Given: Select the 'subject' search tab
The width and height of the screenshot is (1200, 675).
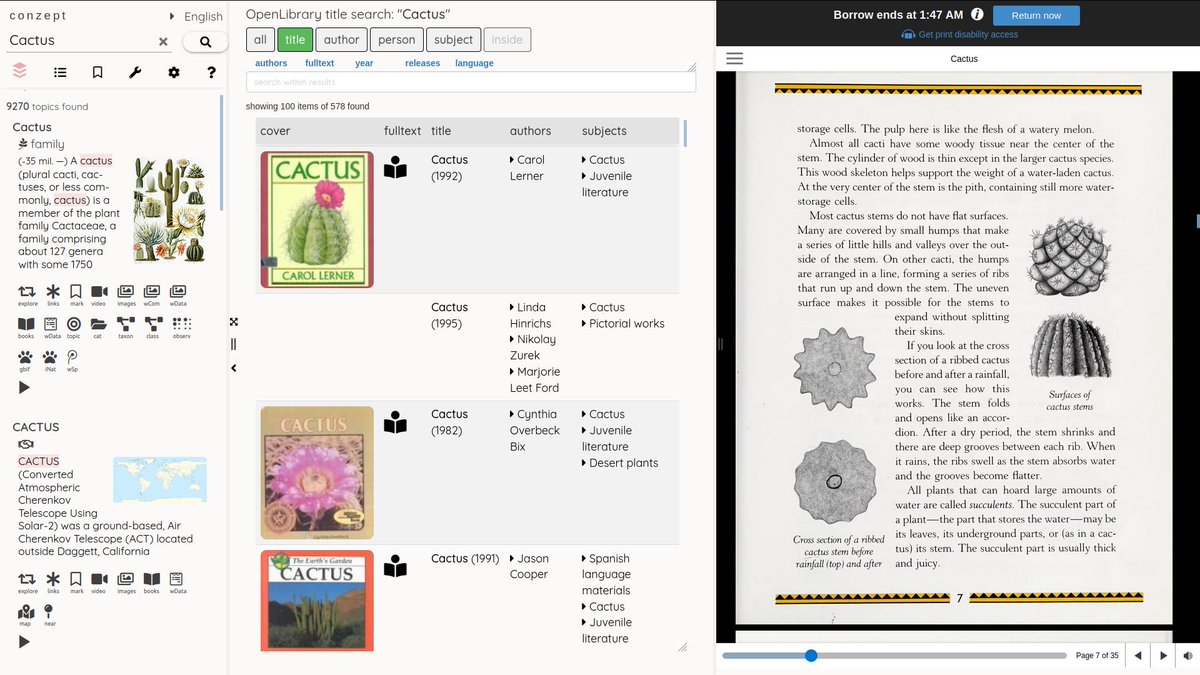Looking at the screenshot, I should 453,40.
